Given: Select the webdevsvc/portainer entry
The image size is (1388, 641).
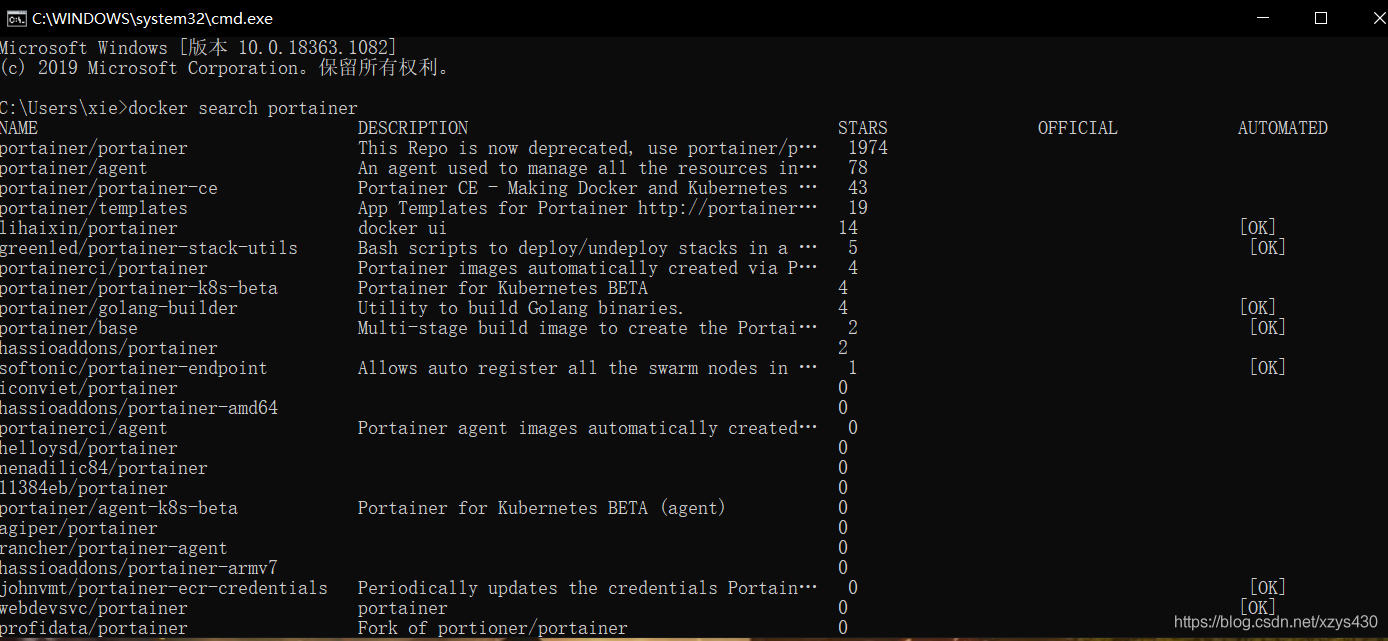Looking at the screenshot, I should click(94, 608).
